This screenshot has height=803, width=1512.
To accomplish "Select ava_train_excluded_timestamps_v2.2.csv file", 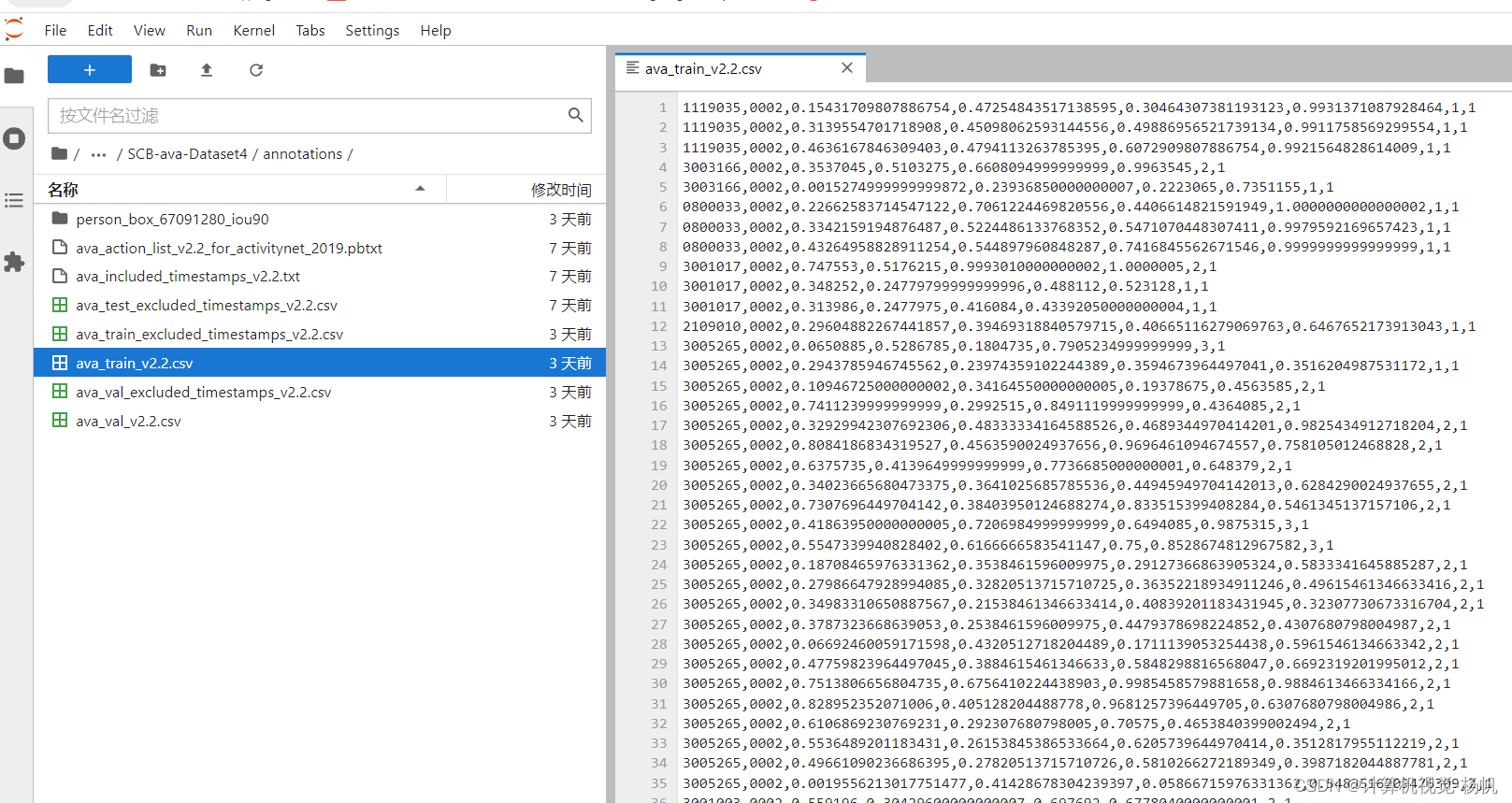I will 320,335.
